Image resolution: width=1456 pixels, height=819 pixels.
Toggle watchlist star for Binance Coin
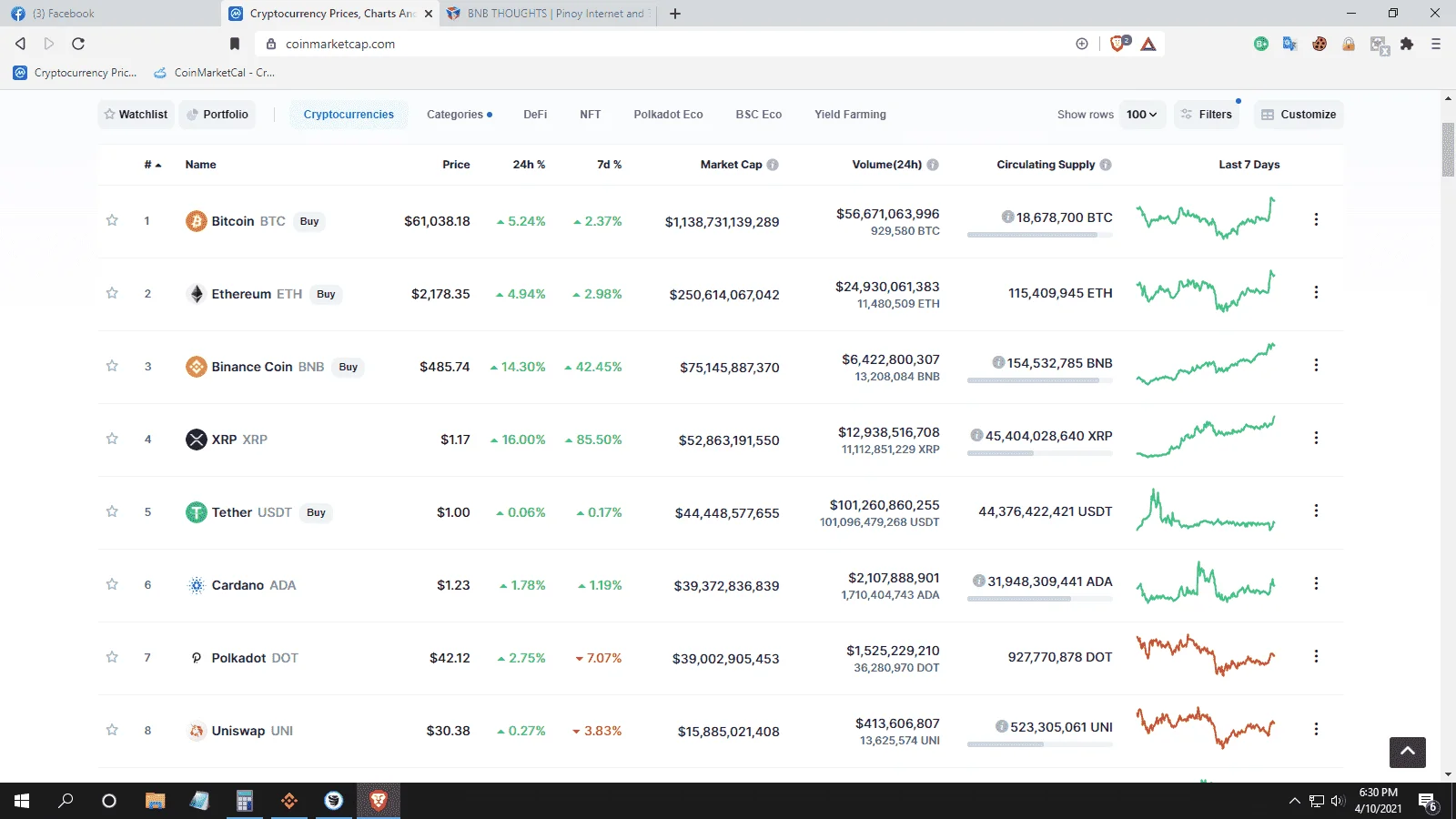(x=112, y=366)
